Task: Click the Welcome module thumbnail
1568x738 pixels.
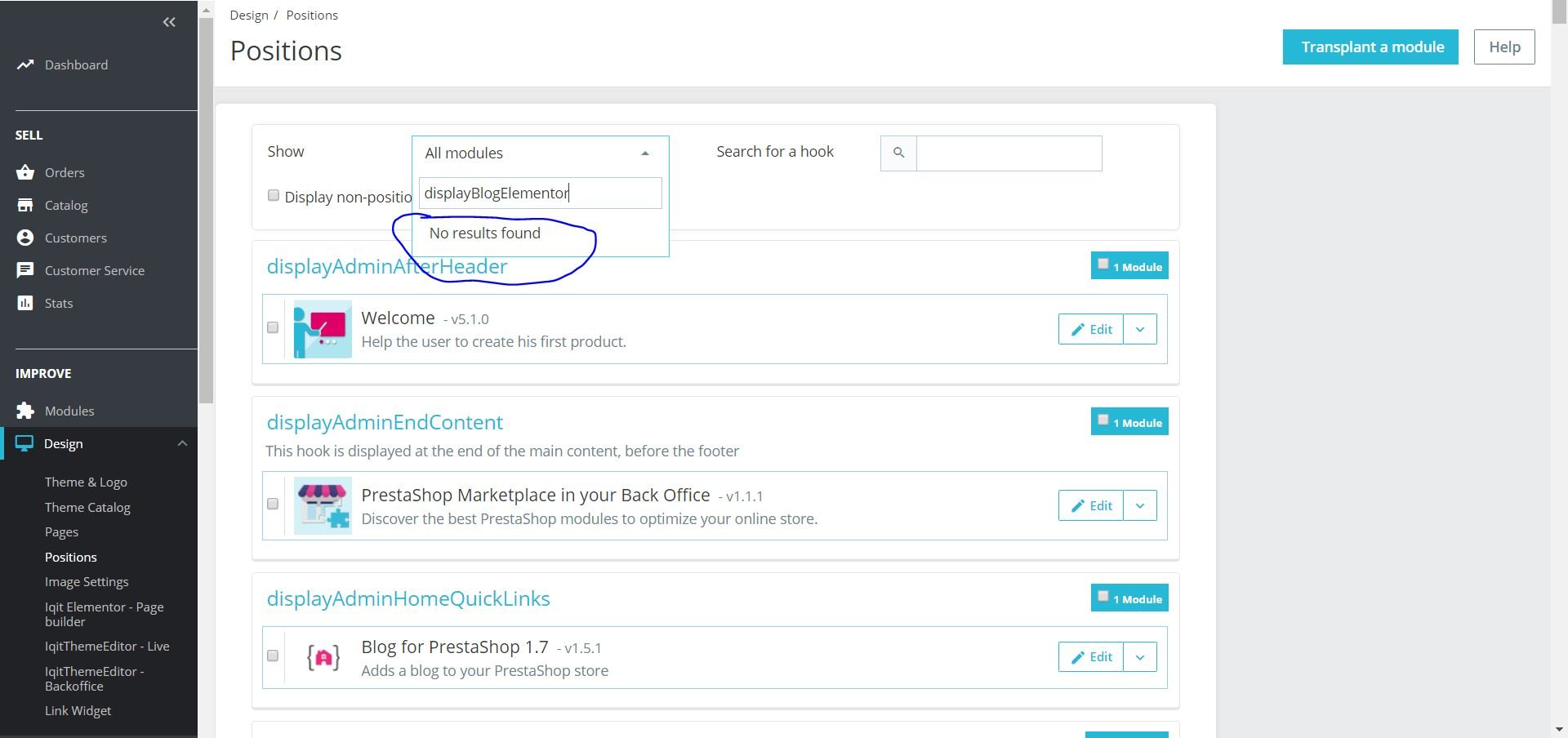Action: point(323,329)
